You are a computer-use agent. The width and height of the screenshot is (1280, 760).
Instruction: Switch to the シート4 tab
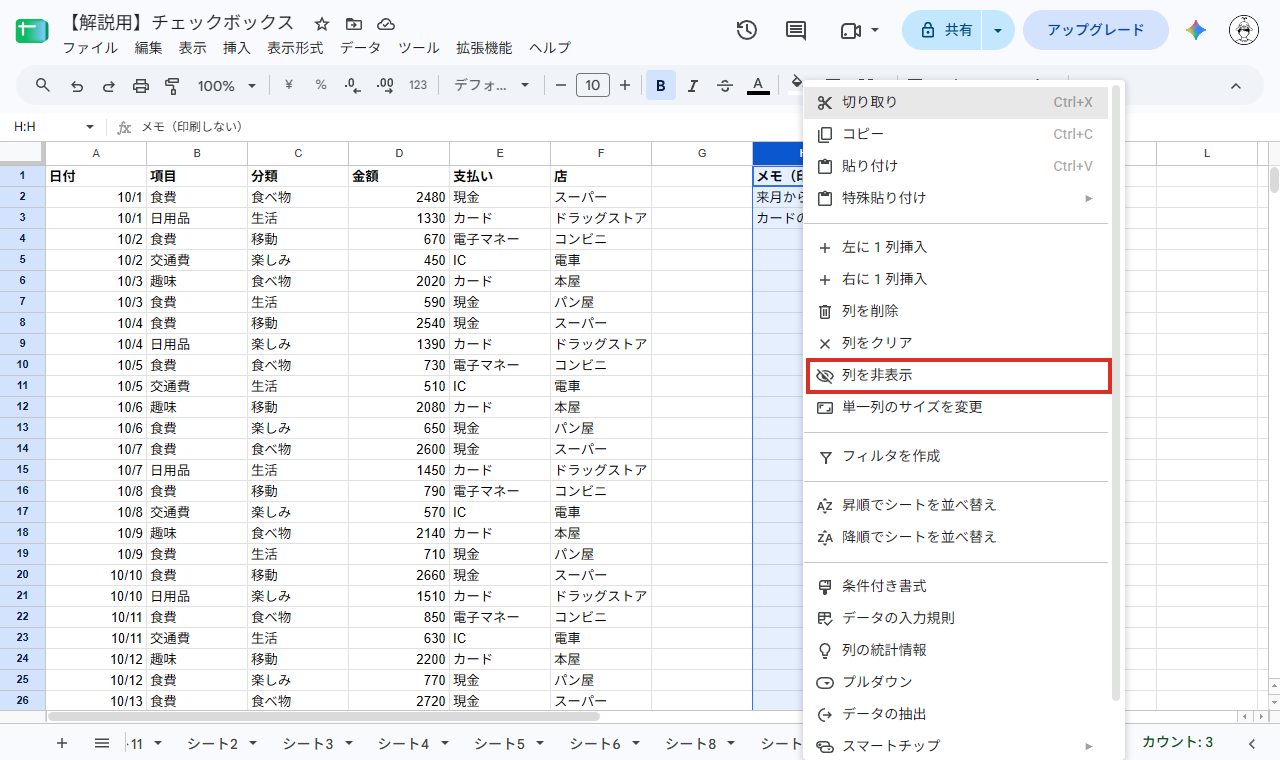point(403,743)
